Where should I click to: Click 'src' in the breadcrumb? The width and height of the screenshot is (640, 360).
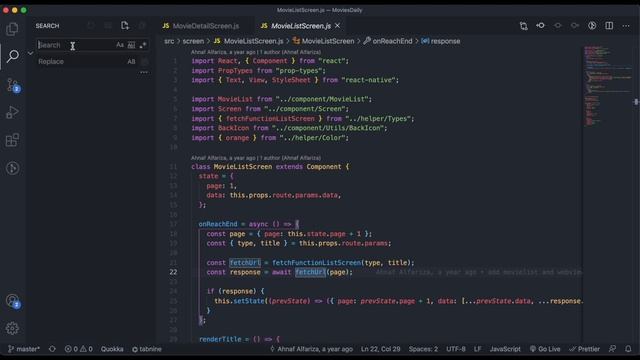169,41
